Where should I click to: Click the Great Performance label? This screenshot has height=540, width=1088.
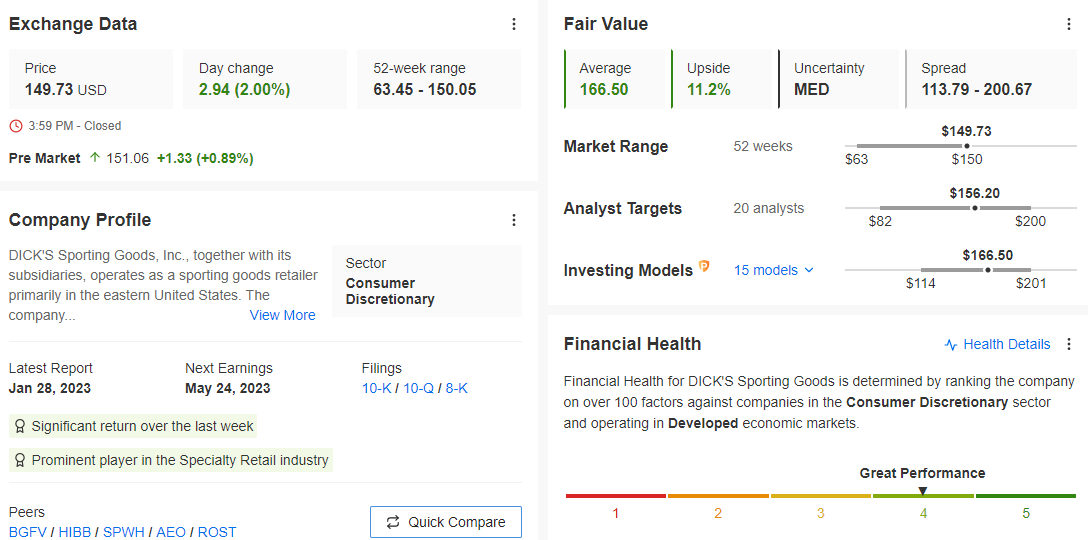coord(922,473)
